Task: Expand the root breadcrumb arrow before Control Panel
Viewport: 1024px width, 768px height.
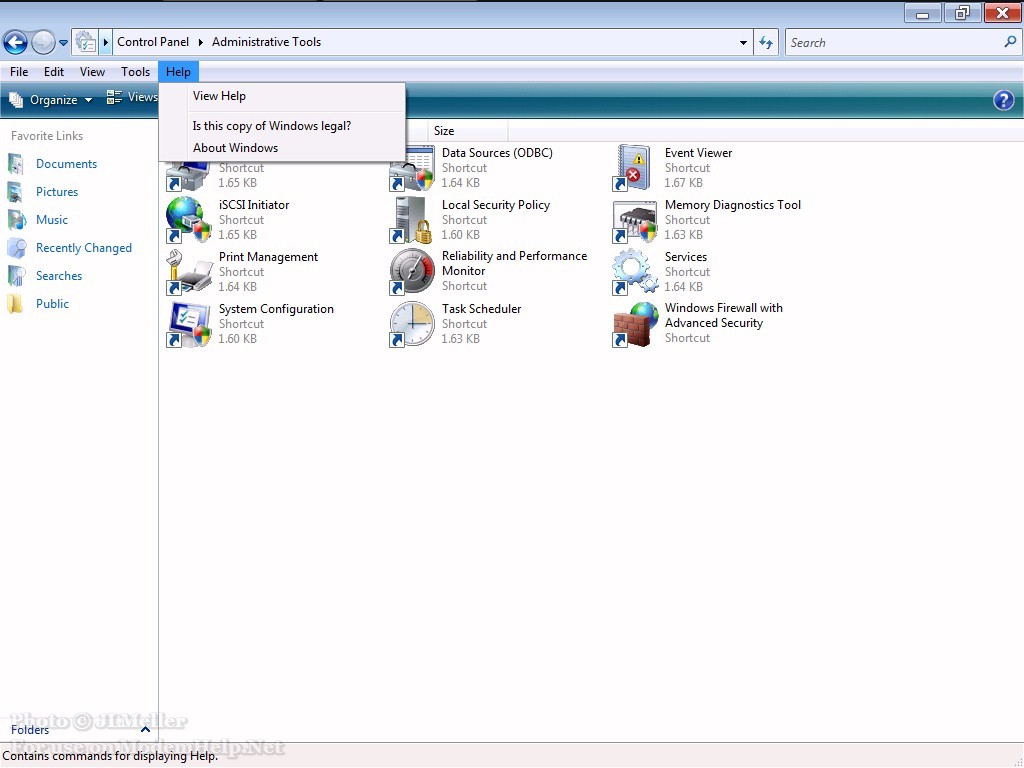Action: coord(105,42)
